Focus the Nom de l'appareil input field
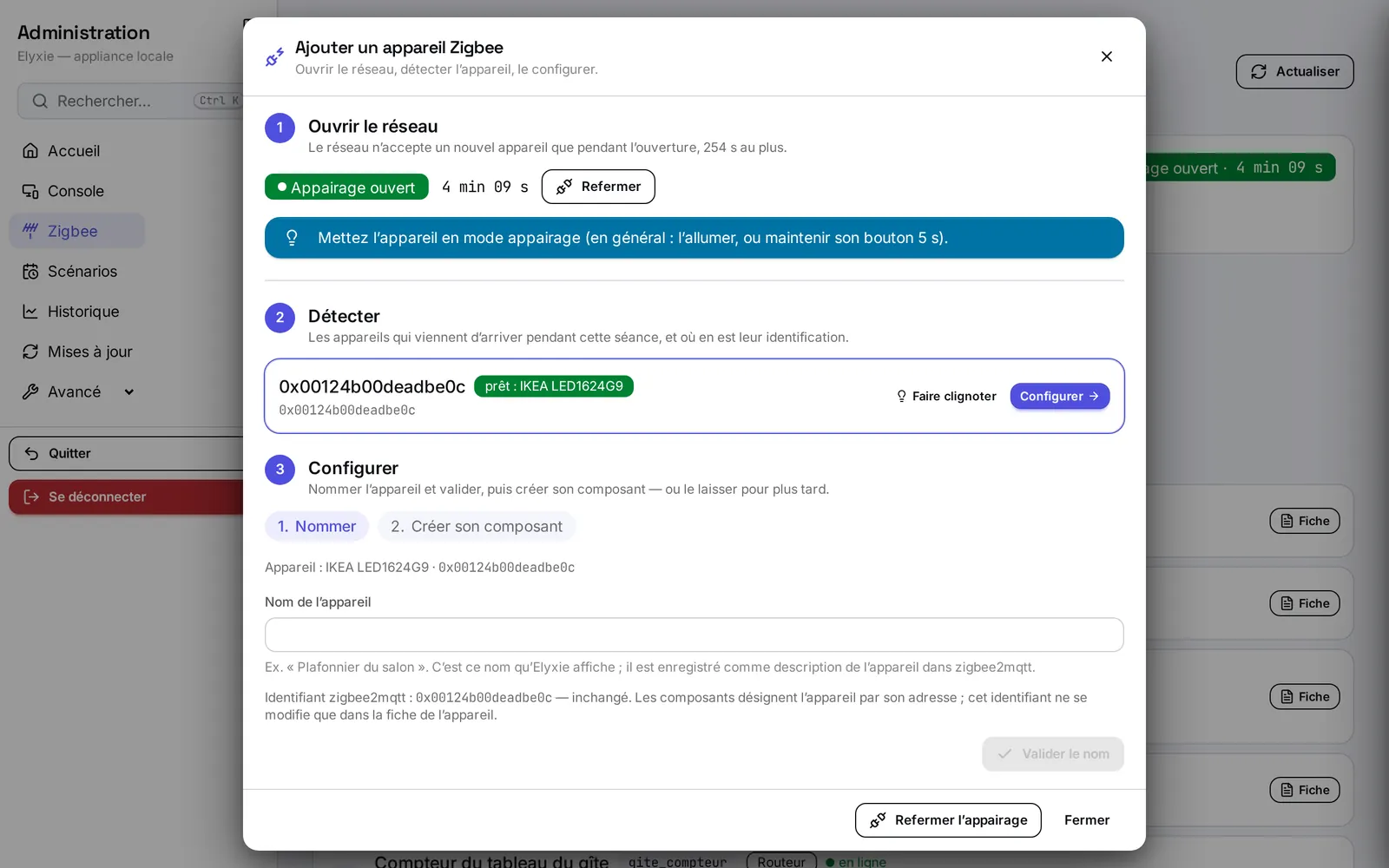The width and height of the screenshot is (1389, 868). (694, 635)
